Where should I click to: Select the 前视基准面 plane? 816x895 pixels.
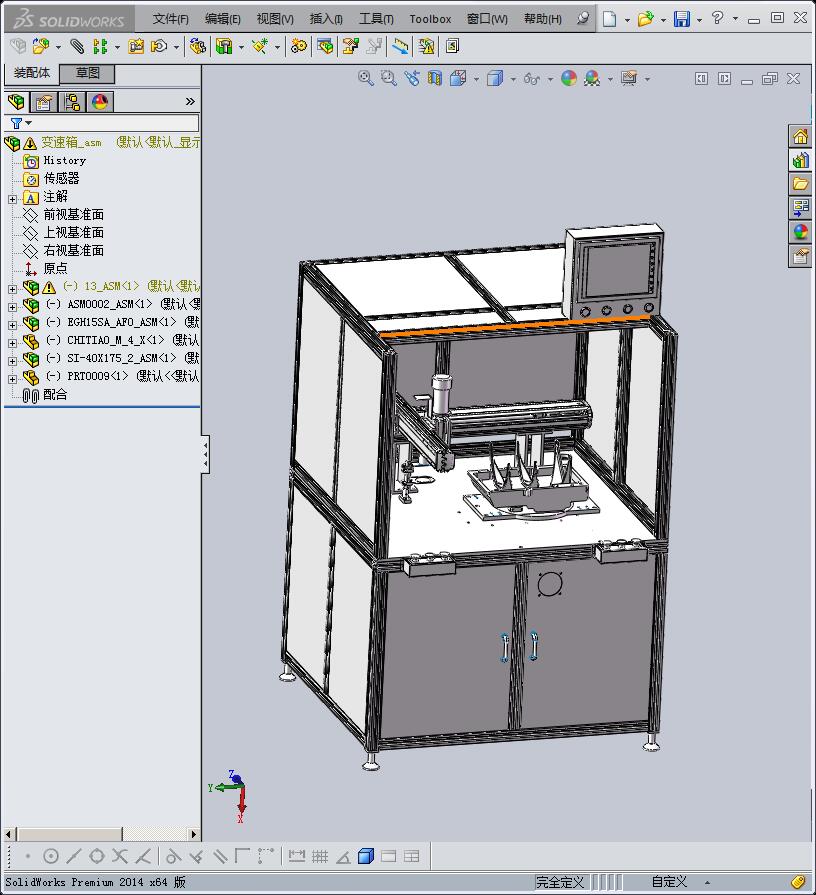(74, 215)
